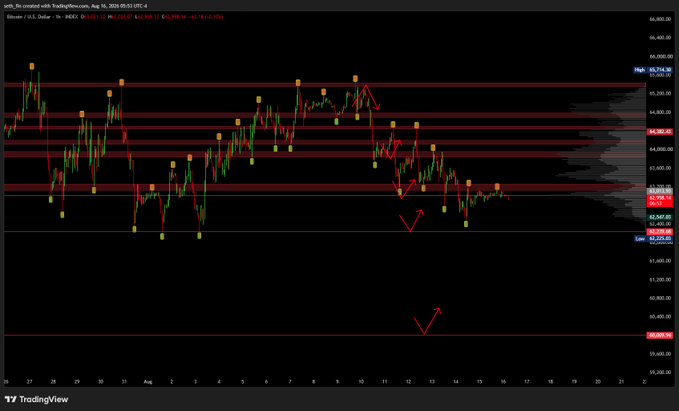The image size is (679, 411).
Task: Select date 21 on the time axis
Action: [x=621, y=382]
